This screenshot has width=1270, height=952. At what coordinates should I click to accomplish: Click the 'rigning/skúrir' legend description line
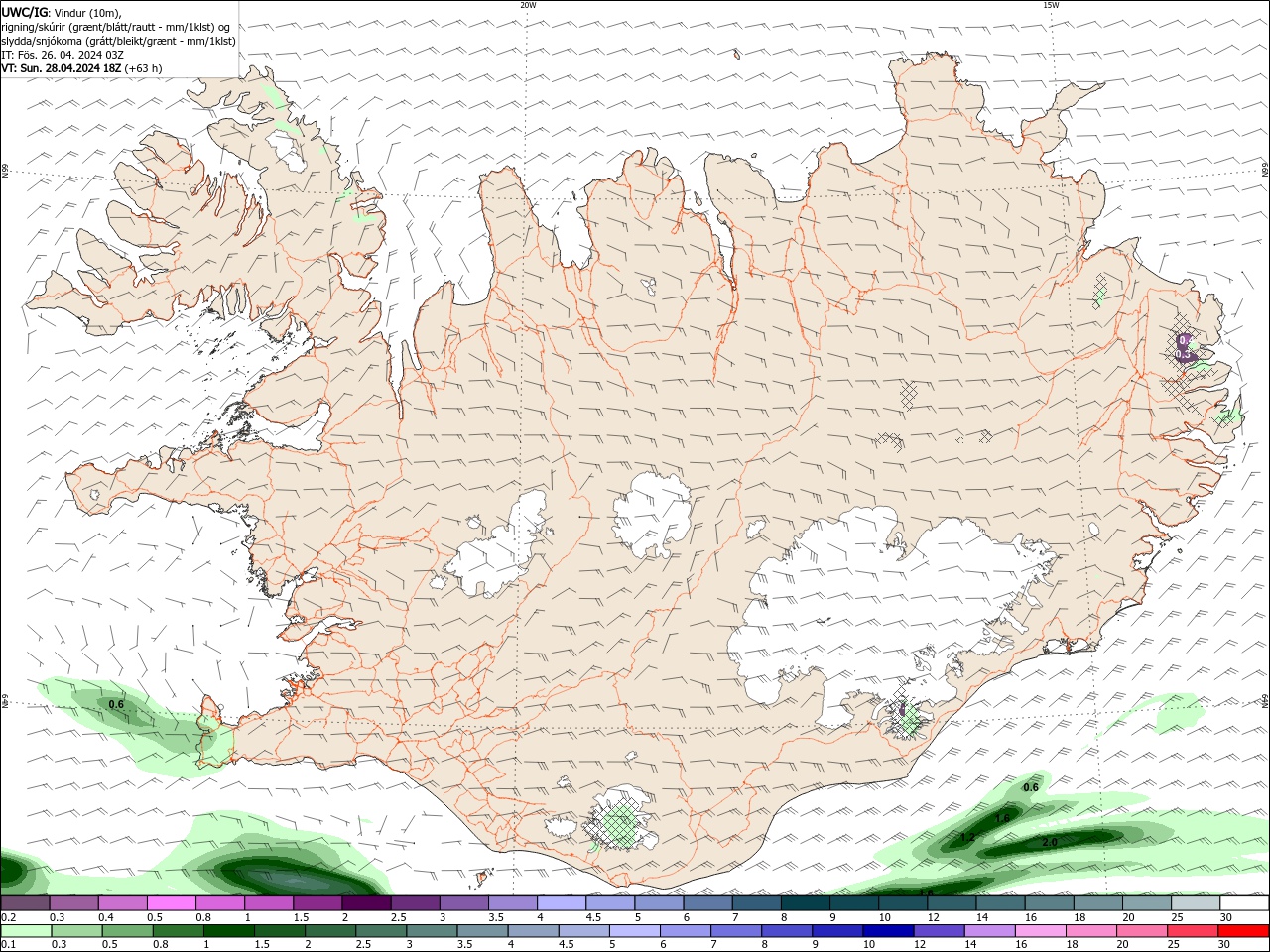coord(117,27)
